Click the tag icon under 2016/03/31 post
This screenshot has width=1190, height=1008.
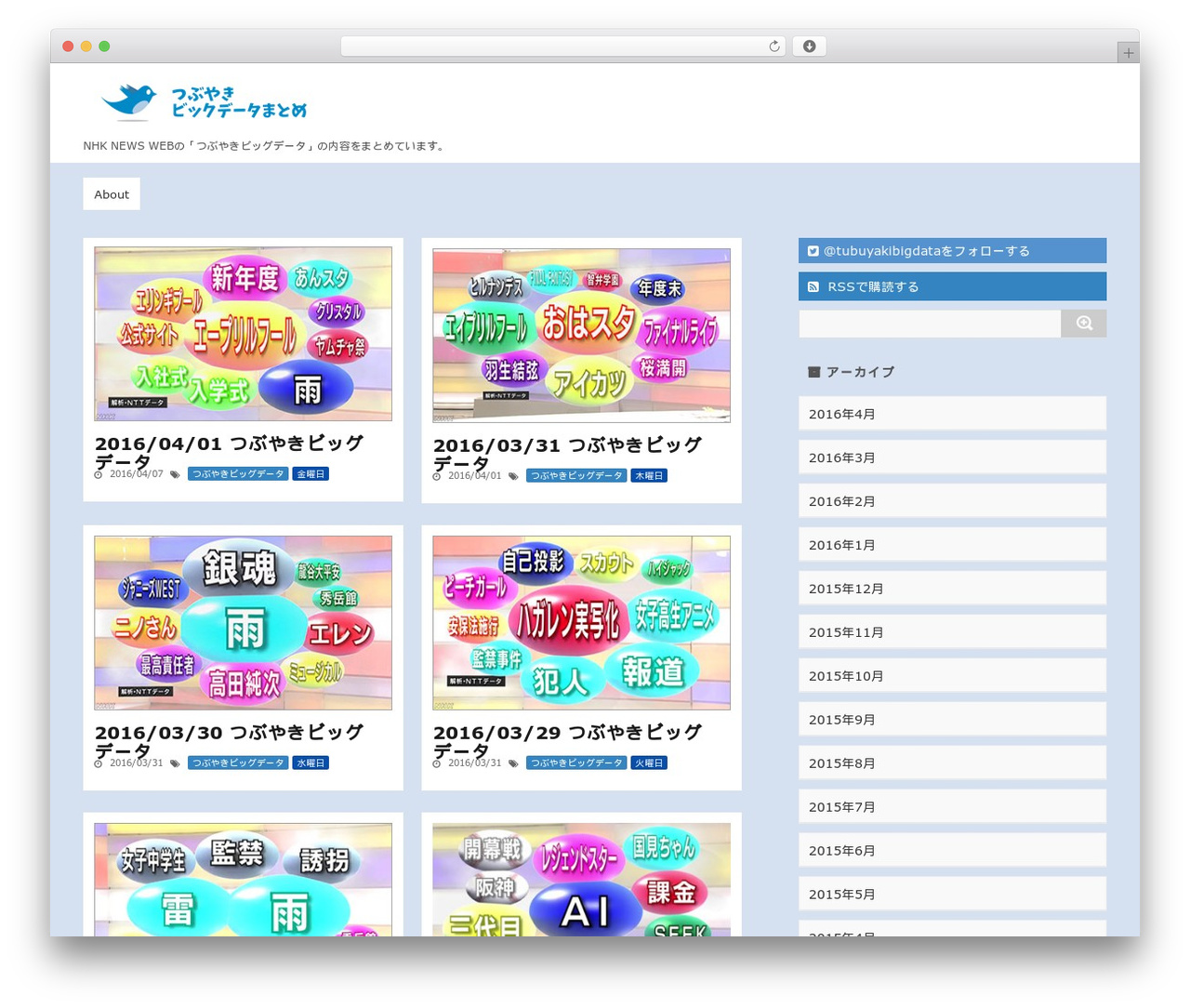[513, 476]
